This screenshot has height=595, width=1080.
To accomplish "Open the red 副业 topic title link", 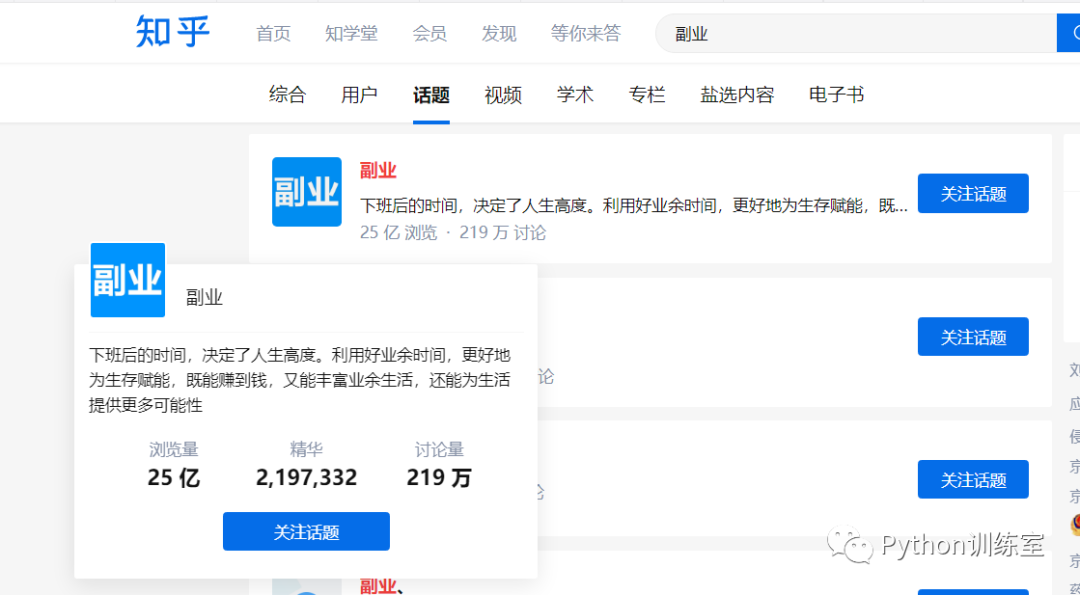I will point(378,171).
